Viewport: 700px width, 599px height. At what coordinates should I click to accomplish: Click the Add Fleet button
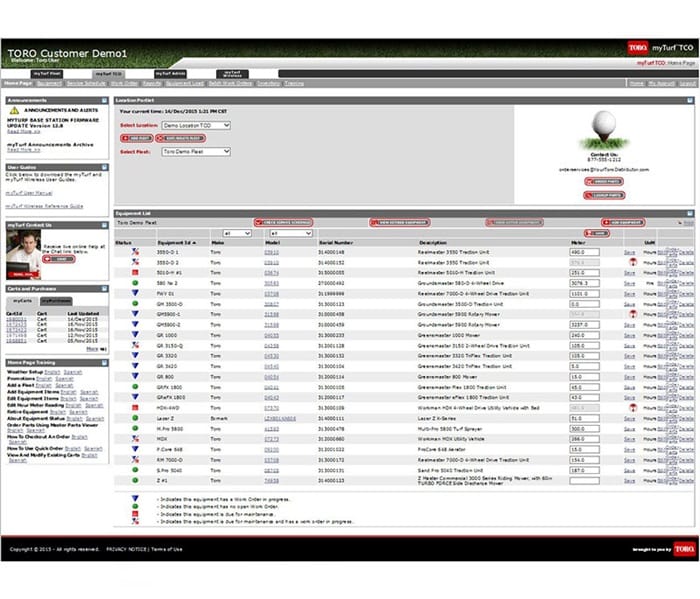[x=137, y=138]
